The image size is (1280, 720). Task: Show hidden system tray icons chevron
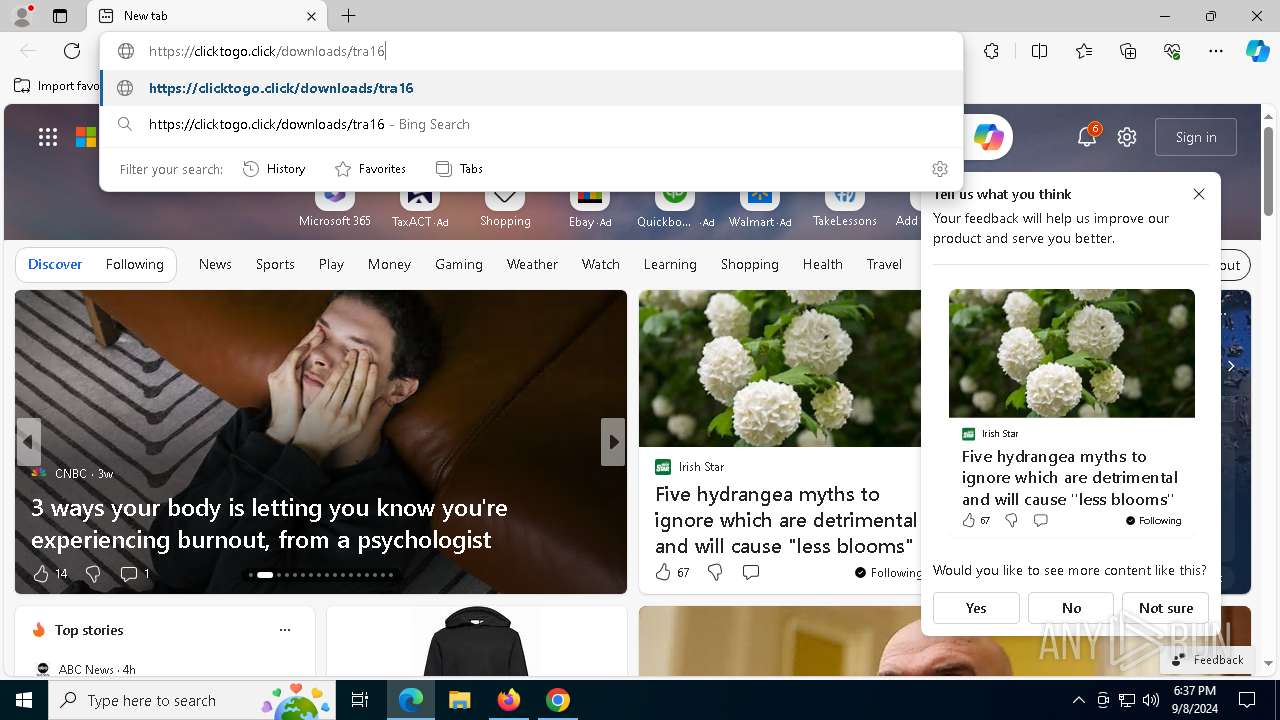pos(1078,700)
